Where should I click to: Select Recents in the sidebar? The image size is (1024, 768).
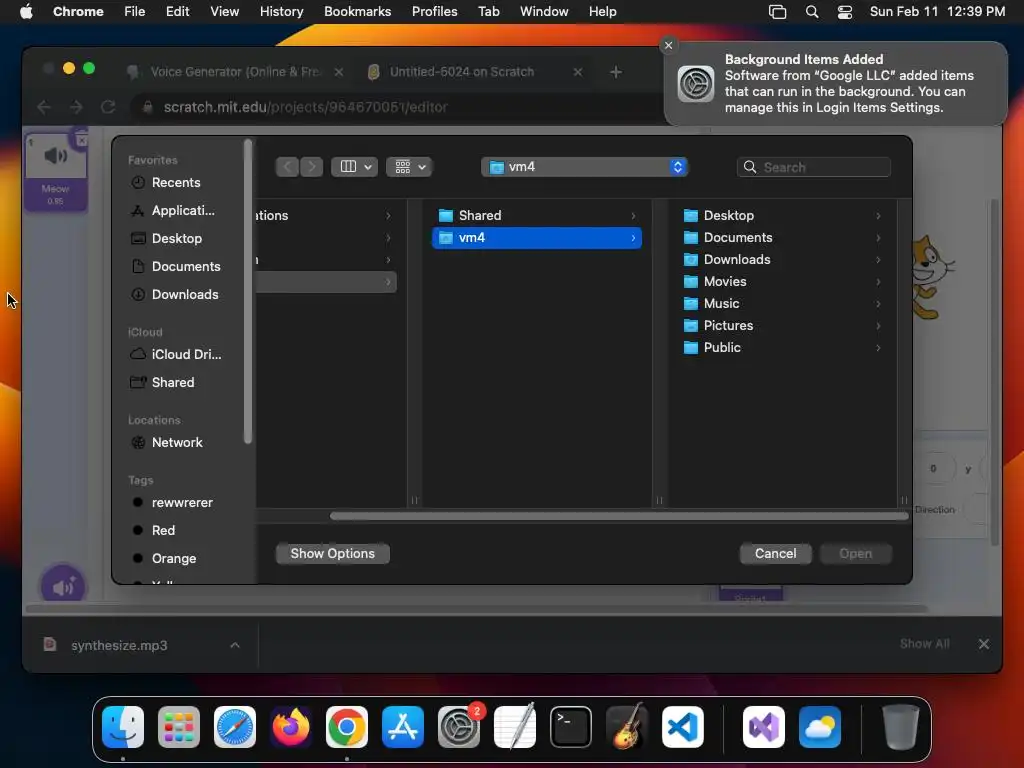(176, 183)
